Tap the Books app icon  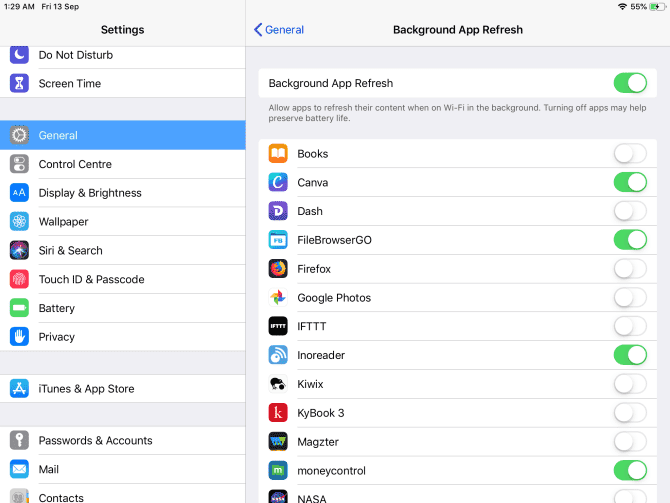278,153
